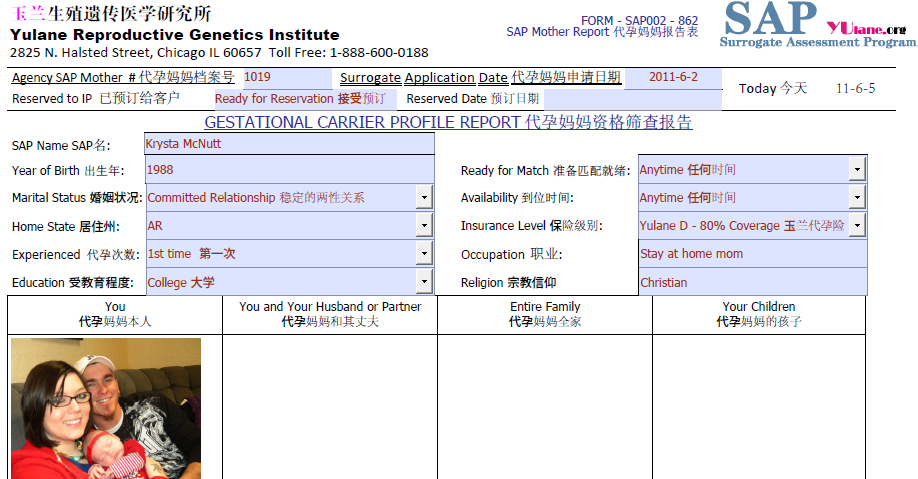Screen dimensions: 918x479
Task: Click the 'Marital Status' label
Action: [77, 198]
